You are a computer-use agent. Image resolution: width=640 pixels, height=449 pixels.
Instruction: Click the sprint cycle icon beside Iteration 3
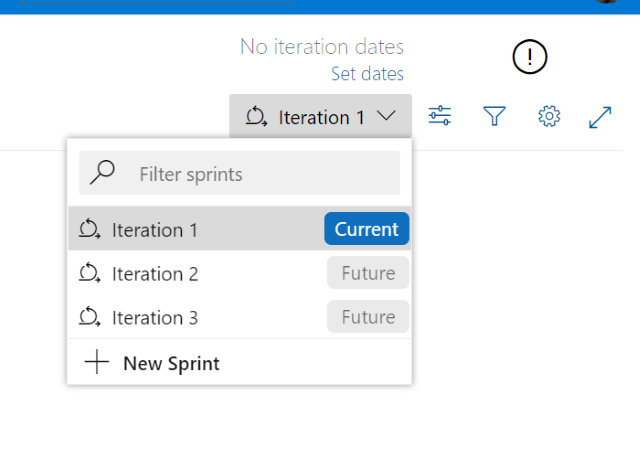point(89,317)
